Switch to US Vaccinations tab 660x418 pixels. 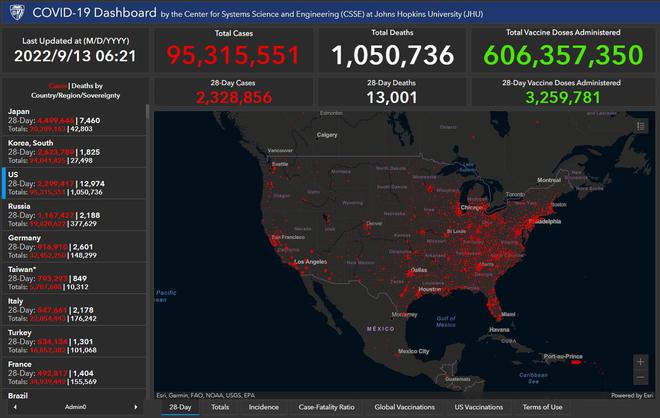pos(479,407)
